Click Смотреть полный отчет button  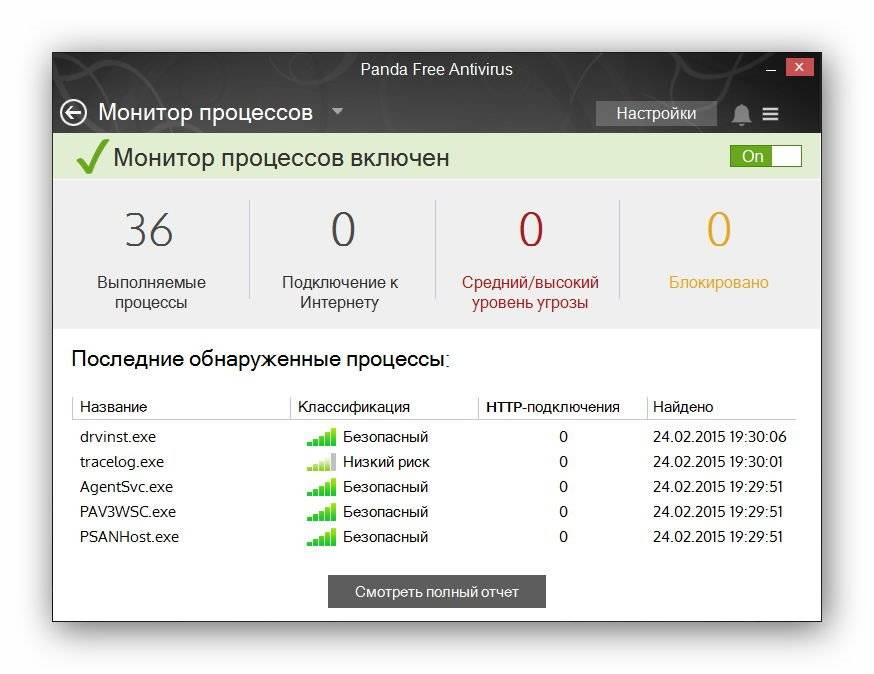(436, 591)
